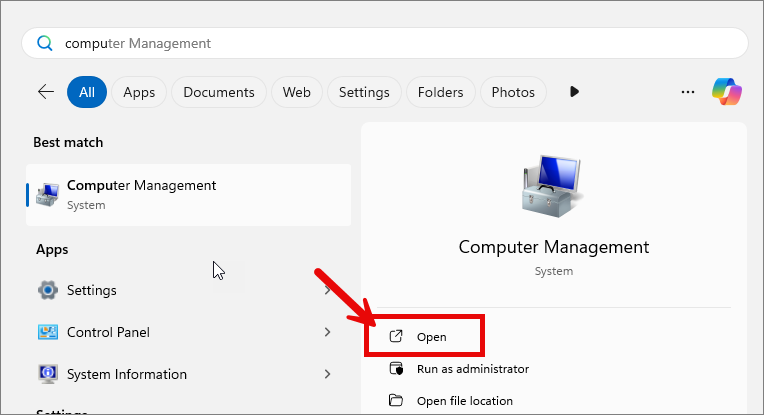The width and height of the screenshot is (764, 415).
Task: Click the System Information icon
Action: [48, 374]
